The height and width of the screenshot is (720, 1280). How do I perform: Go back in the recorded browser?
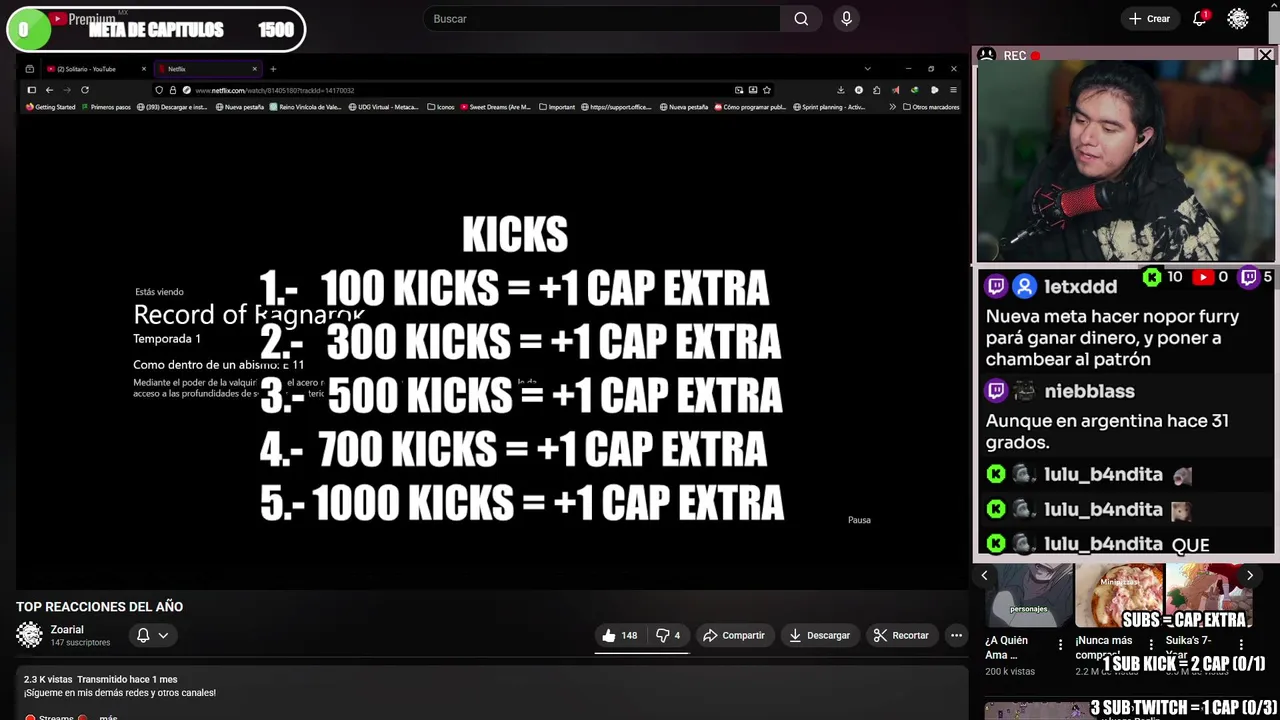pyautogui.click(x=49, y=90)
